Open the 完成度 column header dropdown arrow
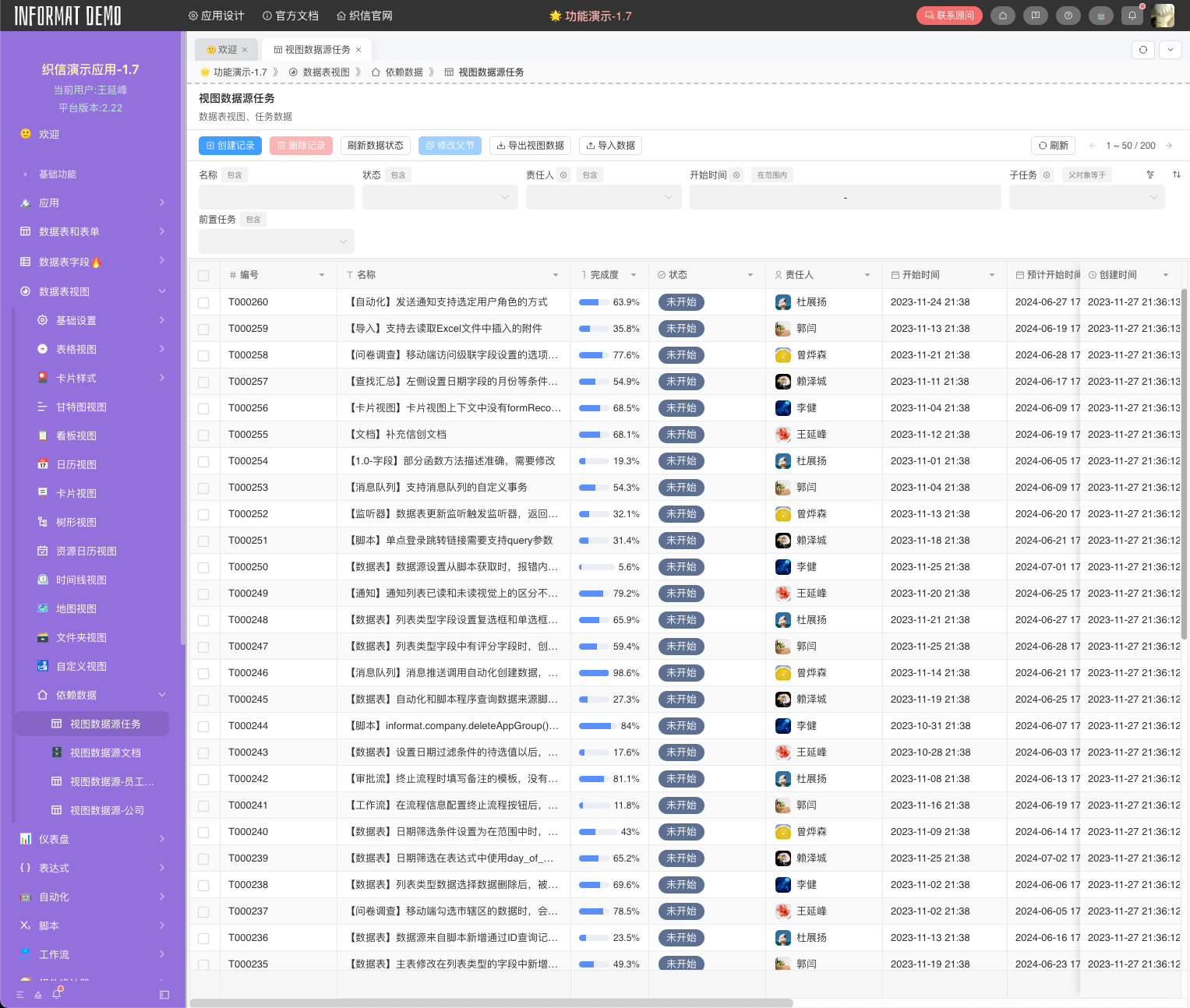 633,275
